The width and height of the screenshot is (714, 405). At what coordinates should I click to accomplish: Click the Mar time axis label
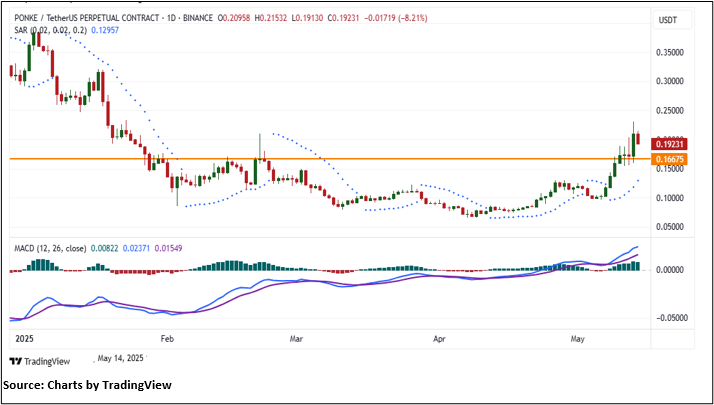point(297,339)
